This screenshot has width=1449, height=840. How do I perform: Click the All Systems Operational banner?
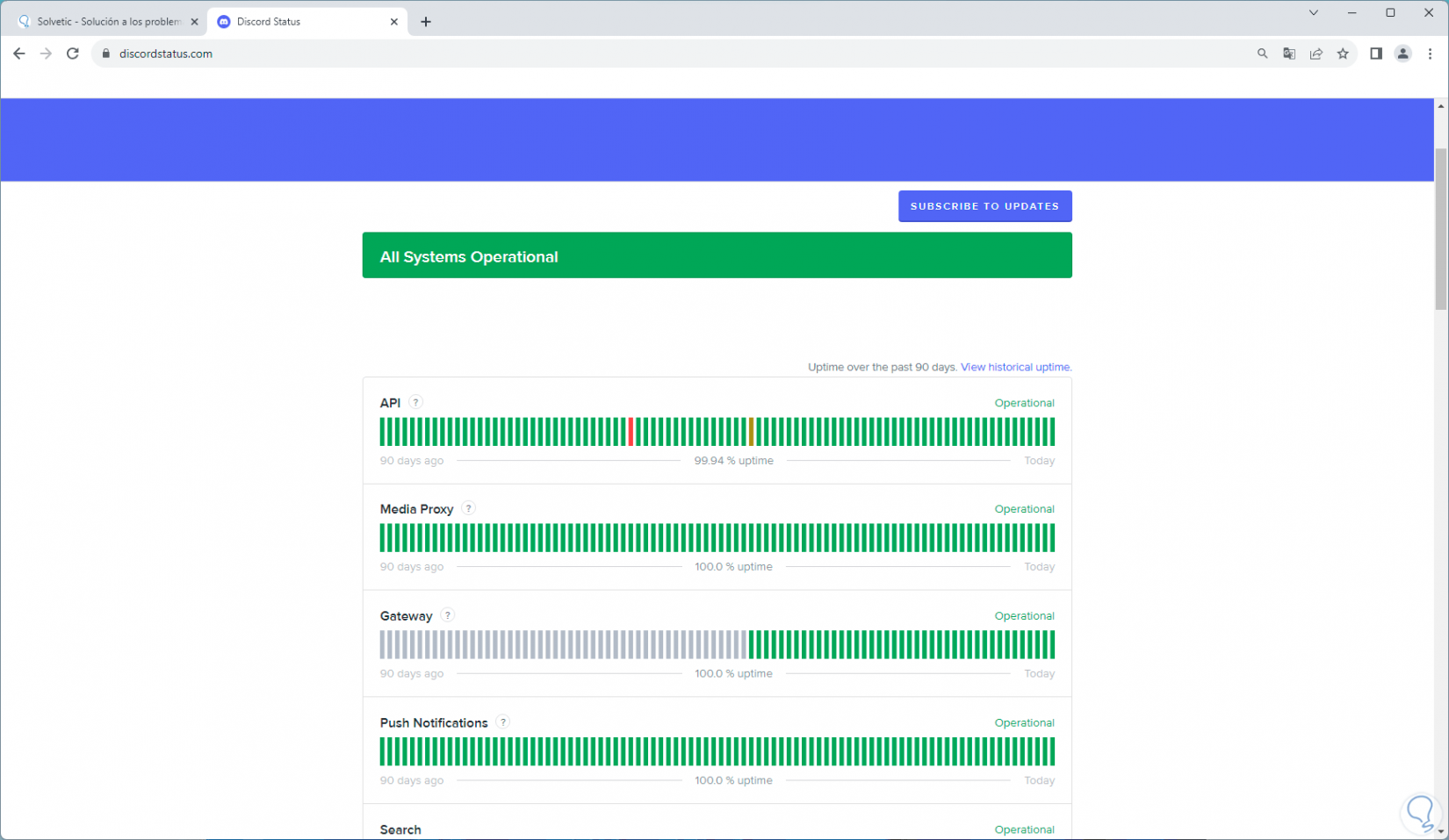tap(717, 255)
